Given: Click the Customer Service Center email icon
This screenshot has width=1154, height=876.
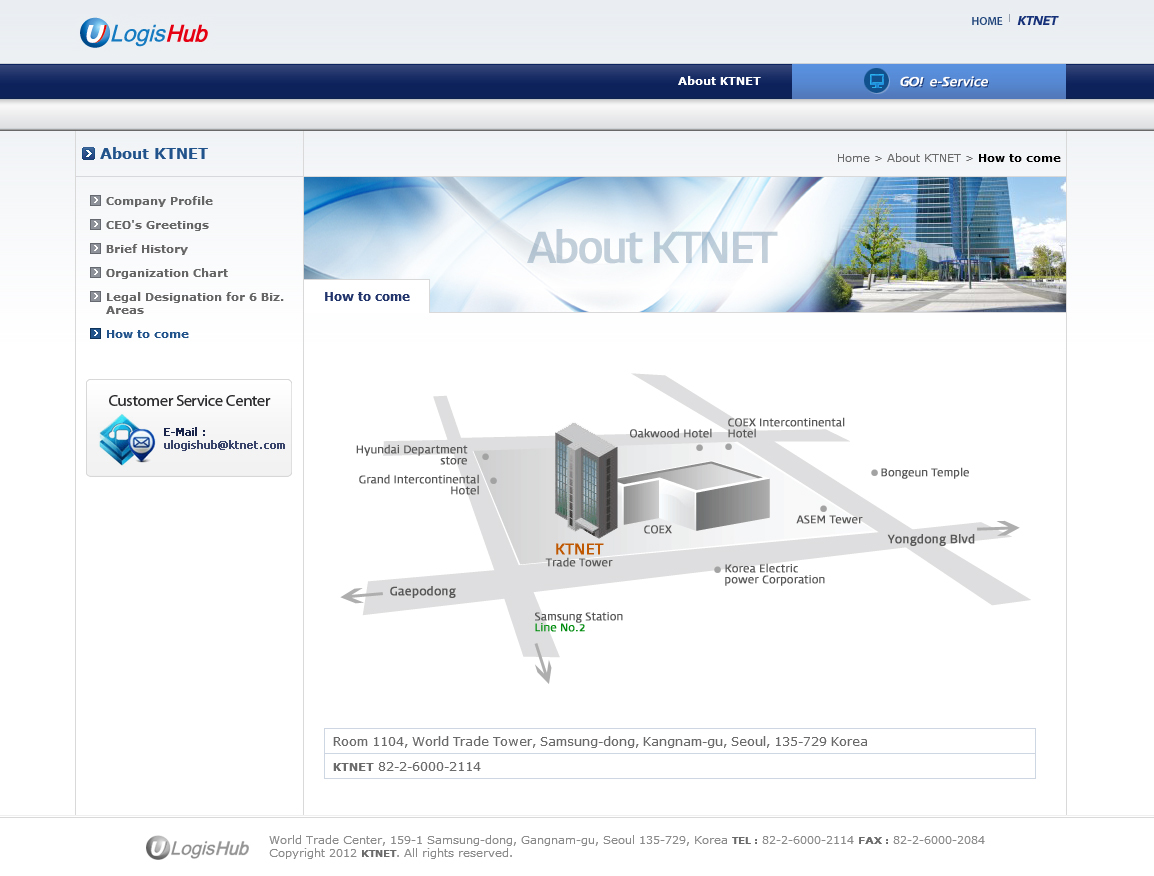Looking at the screenshot, I should [x=126, y=440].
